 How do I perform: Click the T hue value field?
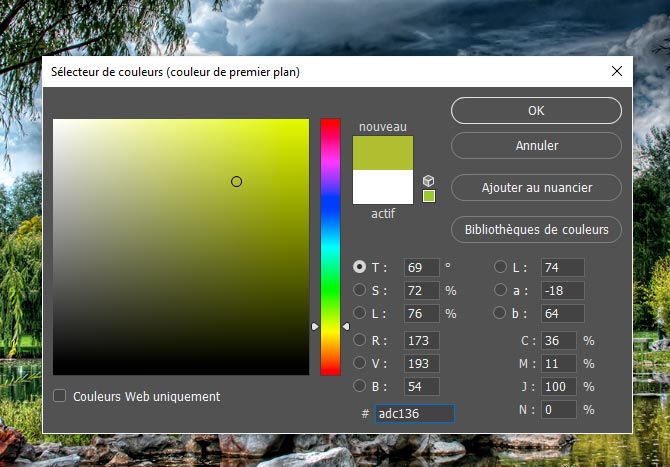tap(421, 267)
